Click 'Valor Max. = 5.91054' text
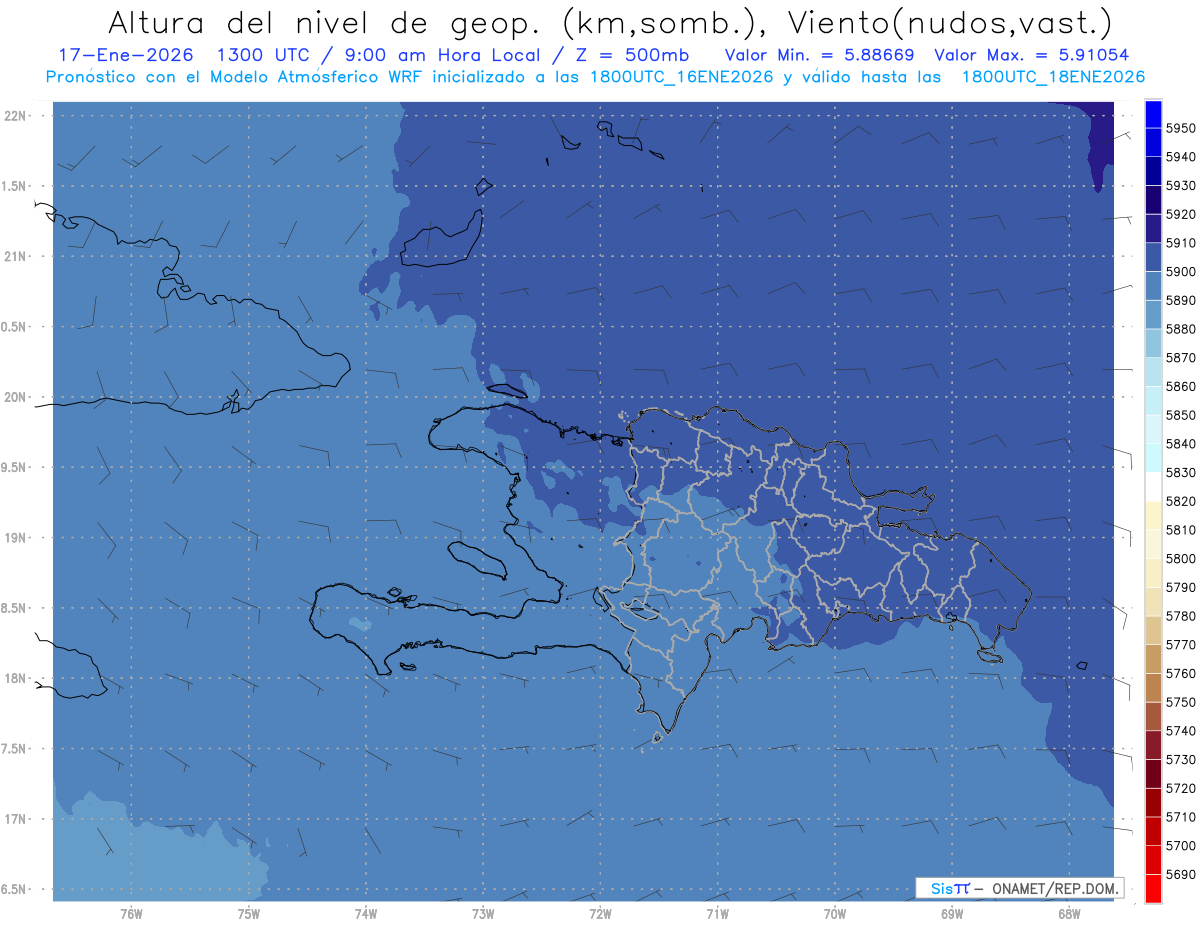 pos(1032,54)
